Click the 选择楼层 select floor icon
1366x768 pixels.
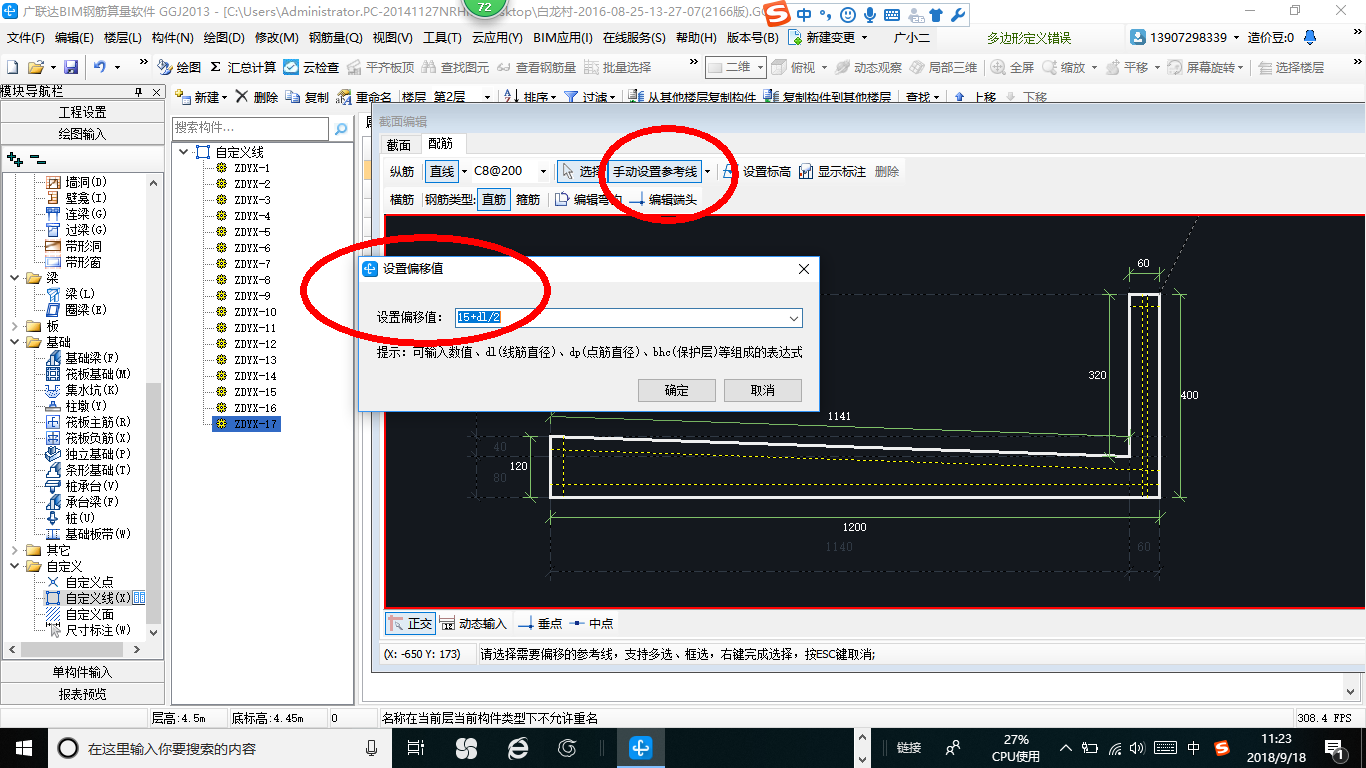(1265, 67)
